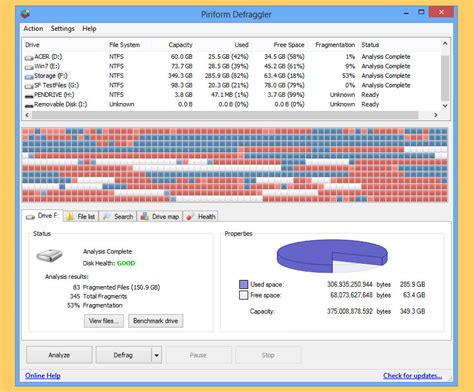Select the Storage (F:) drive icon
The width and height of the screenshot is (474, 392).
pos(29,76)
